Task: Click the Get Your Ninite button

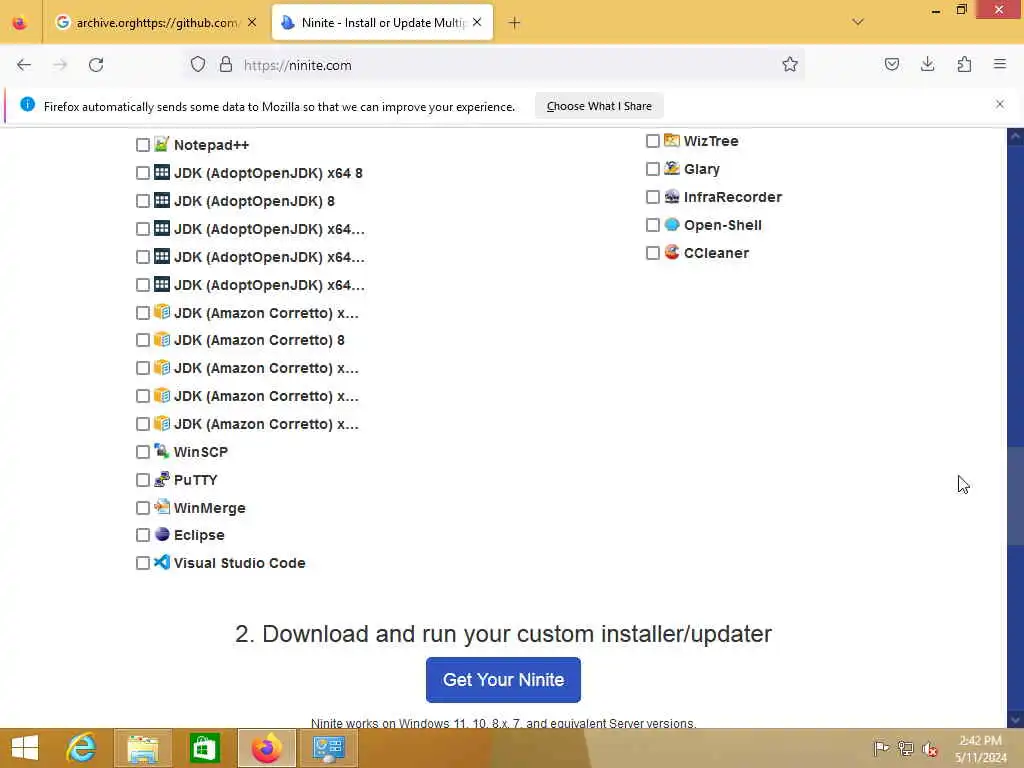Action: pos(503,679)
